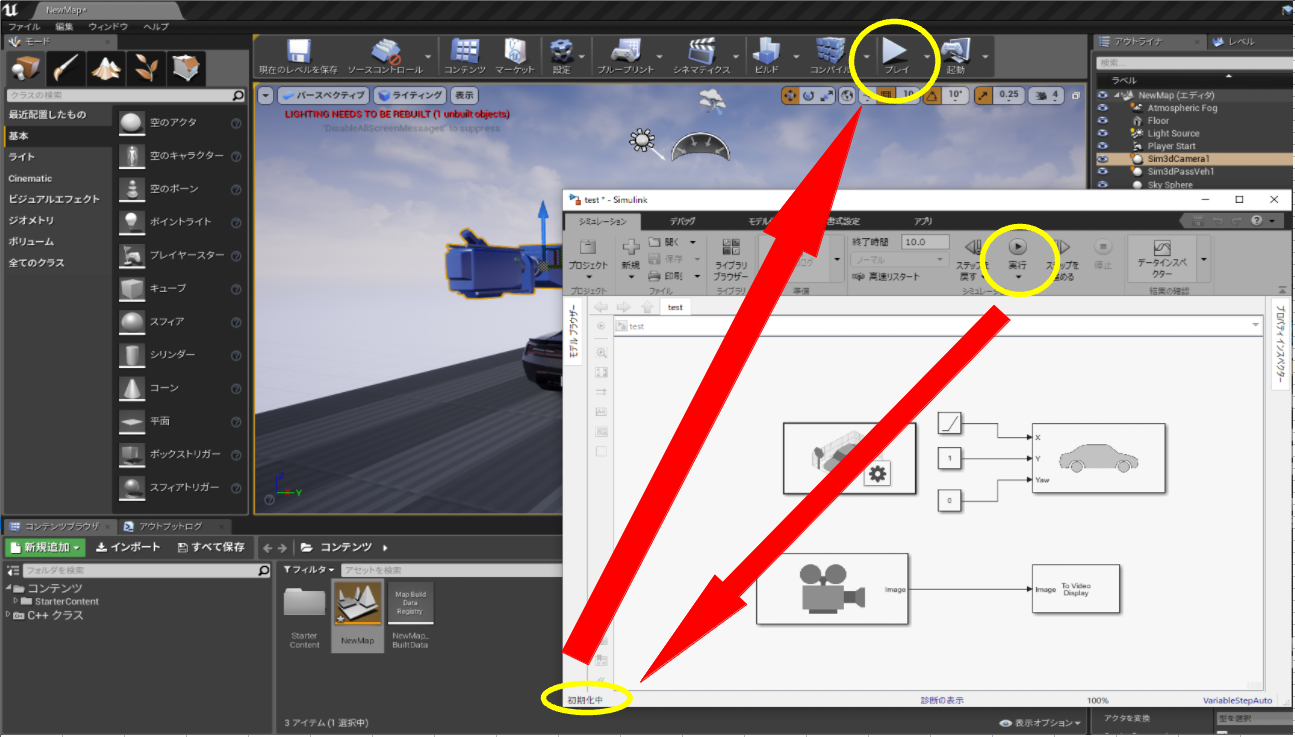The width and height of the screenshot is (1295, 737).
Task: Select the Geometry editing mode icon
Action: pos(186,67)
